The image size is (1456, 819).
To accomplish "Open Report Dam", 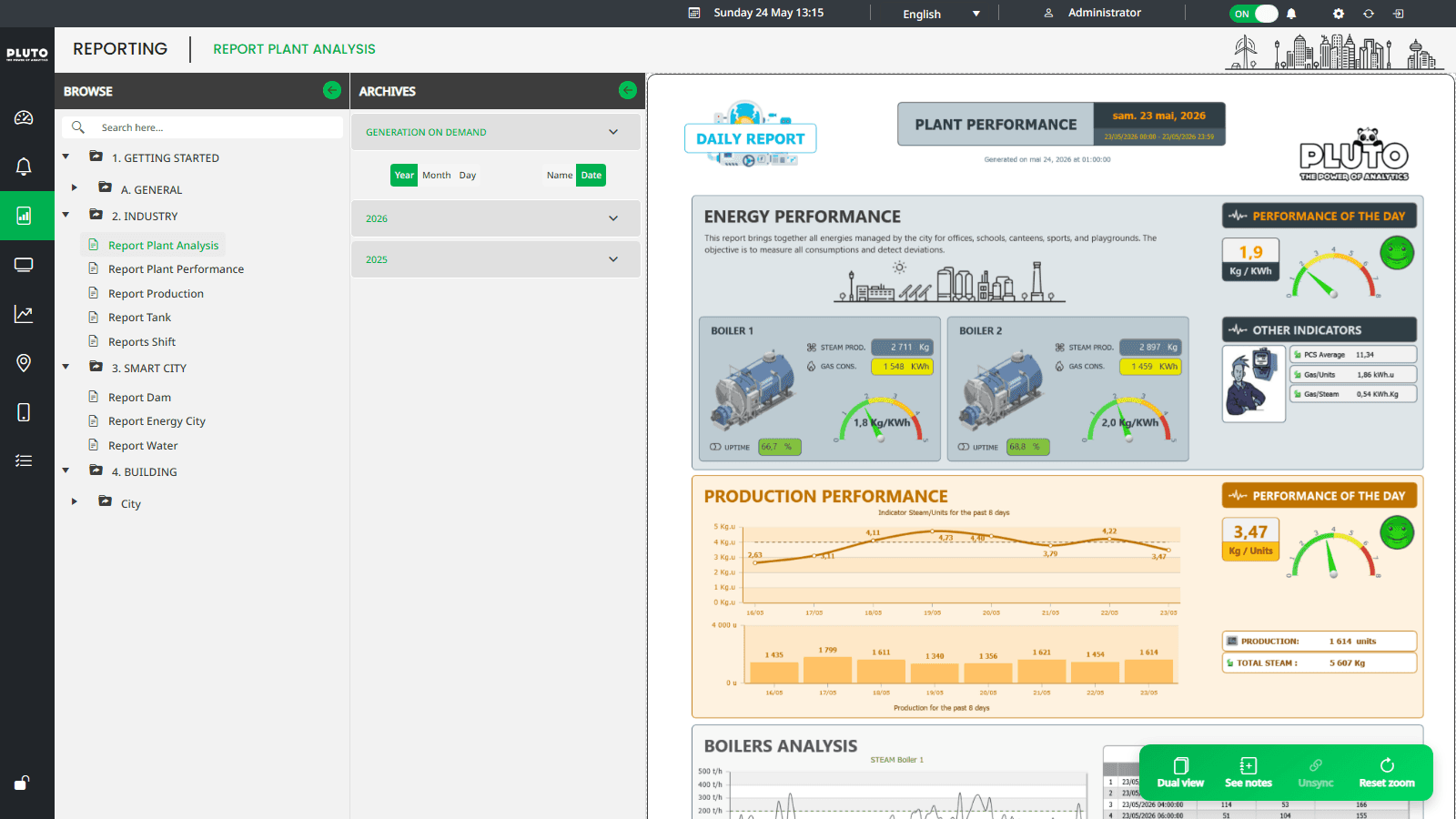I will pyautogui.click(x=139, y=397).
